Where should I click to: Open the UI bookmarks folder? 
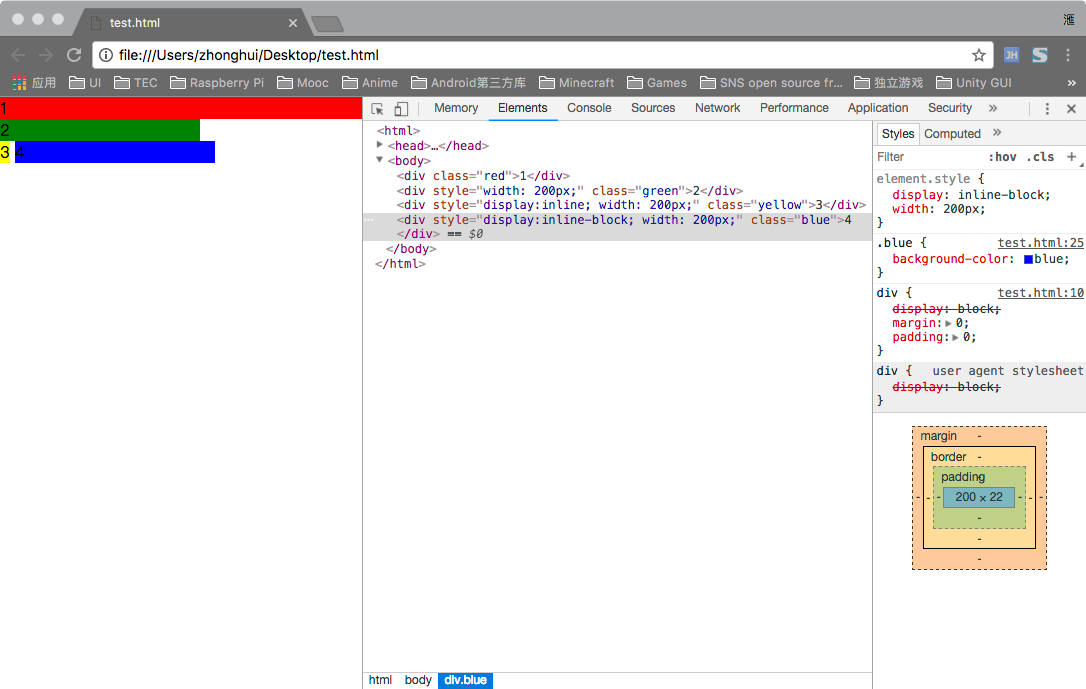pyautogui.click(x=85, y=83)
